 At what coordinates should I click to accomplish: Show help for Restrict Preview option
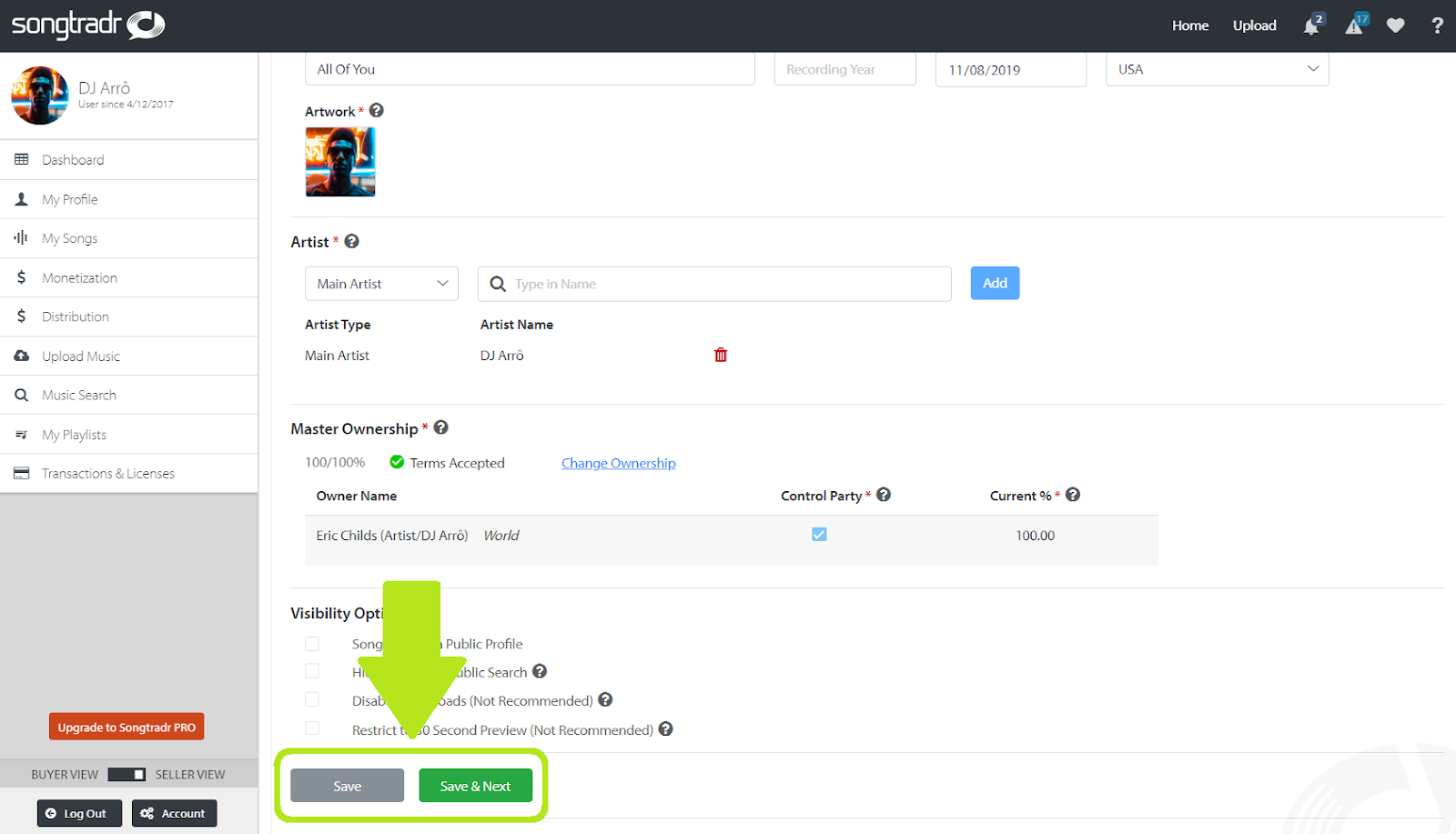(666, 728)
